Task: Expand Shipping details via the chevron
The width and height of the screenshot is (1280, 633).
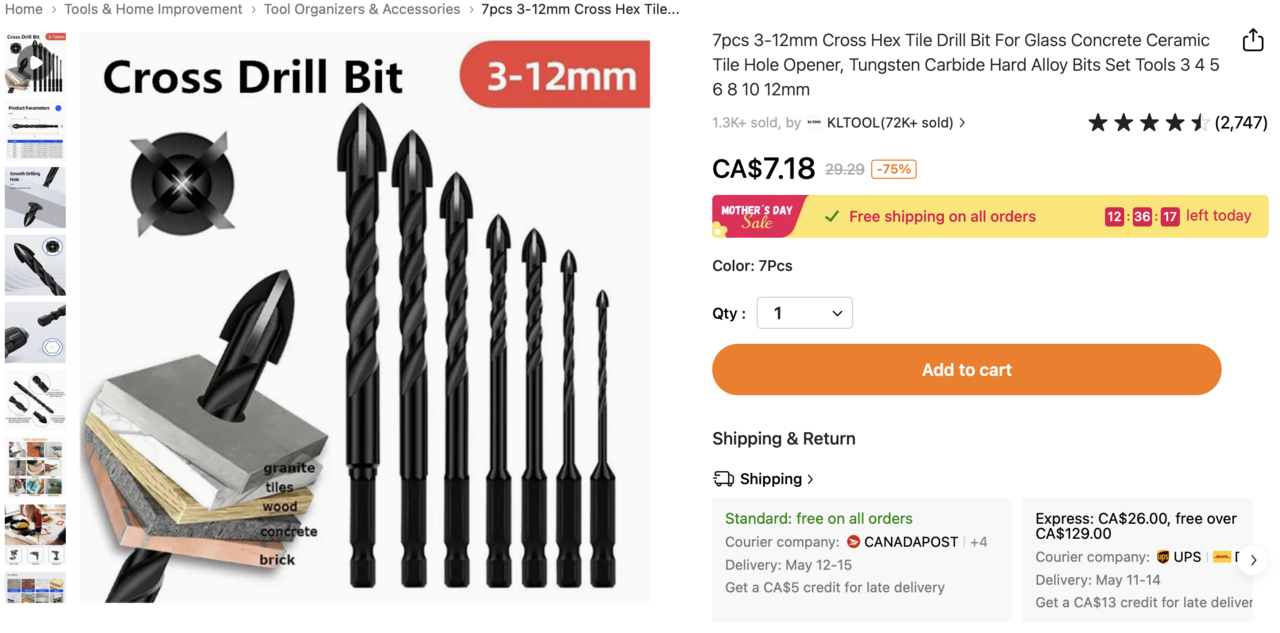Action: (x=810, y=479)
